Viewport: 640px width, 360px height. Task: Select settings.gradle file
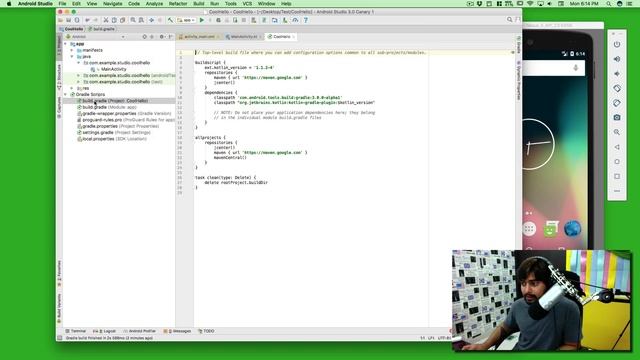point(114,133)
